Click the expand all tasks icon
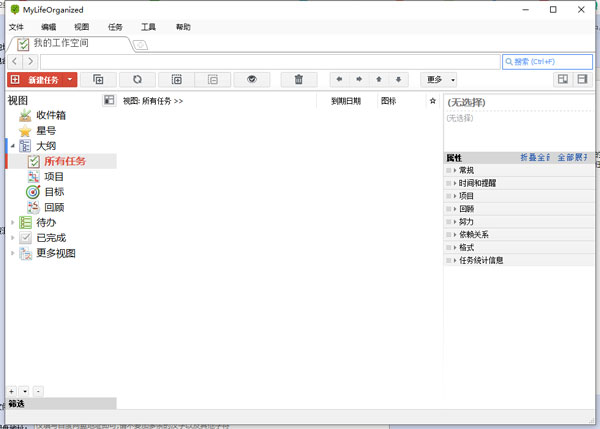Screen dimensions: 600x429 (176, 80)
